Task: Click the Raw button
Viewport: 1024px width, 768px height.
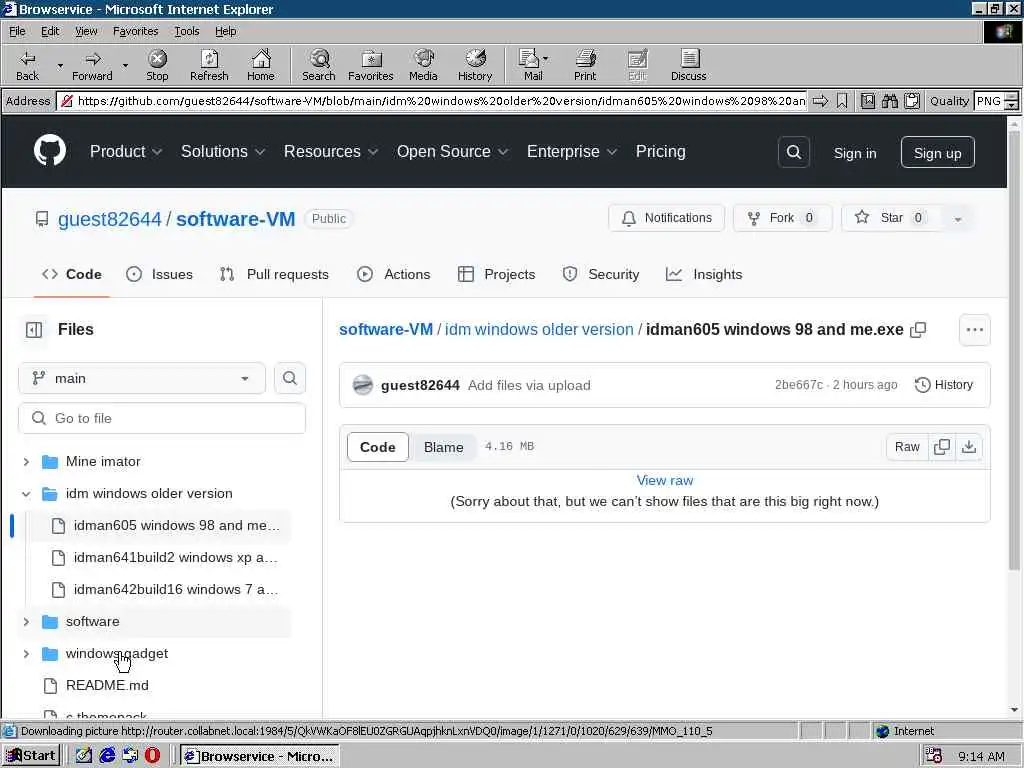Action: point(907,447)
